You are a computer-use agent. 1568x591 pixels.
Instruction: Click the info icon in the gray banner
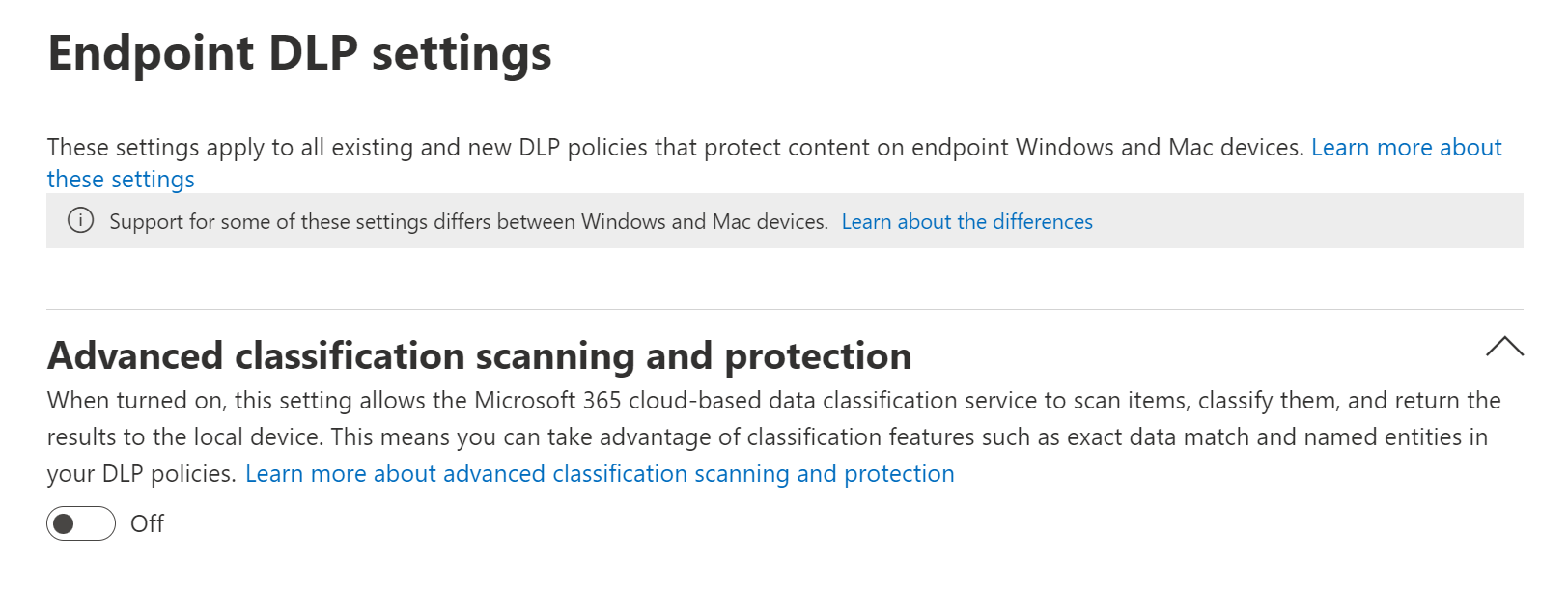tap(80, 221)
